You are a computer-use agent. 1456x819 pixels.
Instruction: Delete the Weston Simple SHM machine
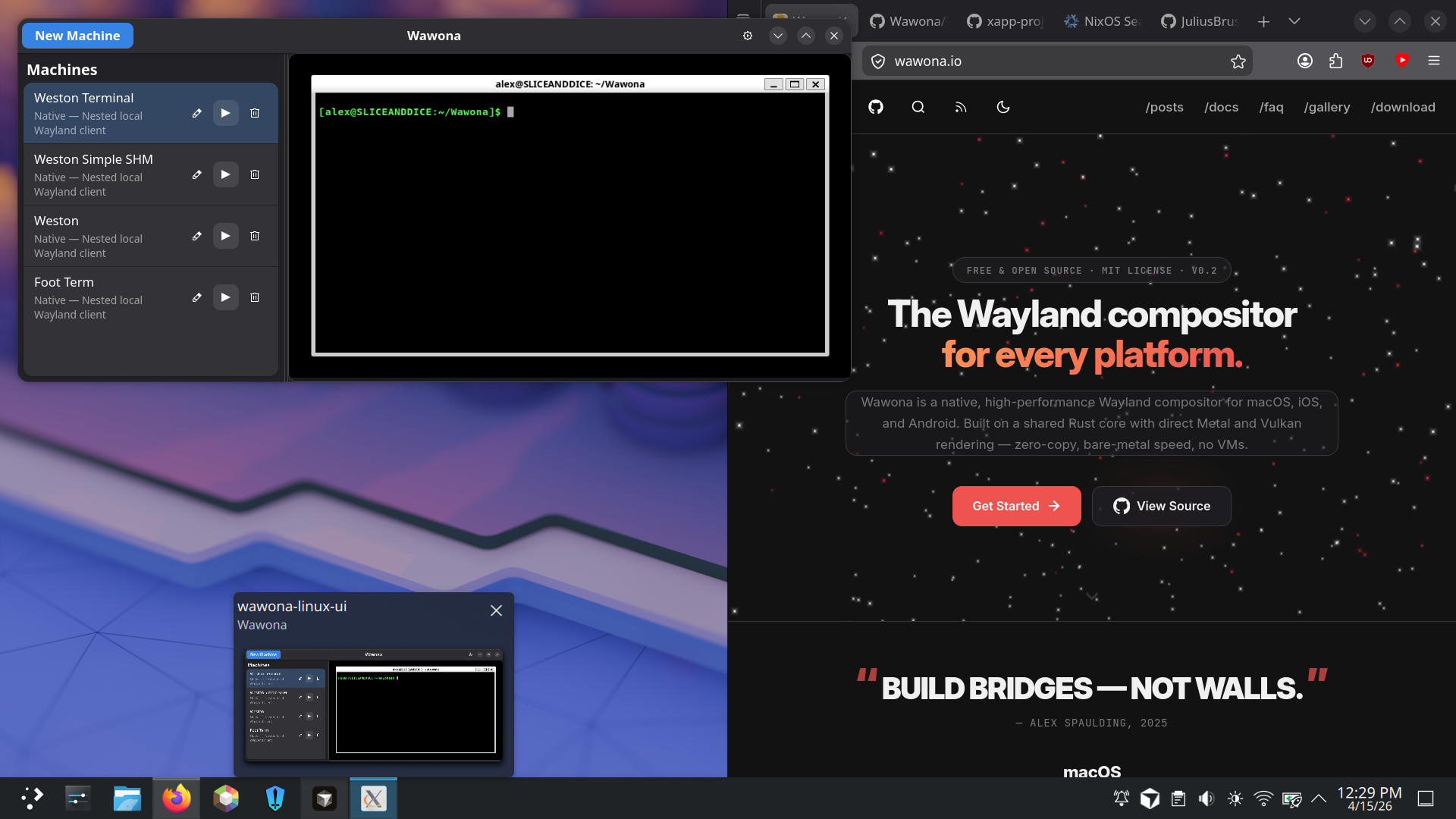point(255,174)
